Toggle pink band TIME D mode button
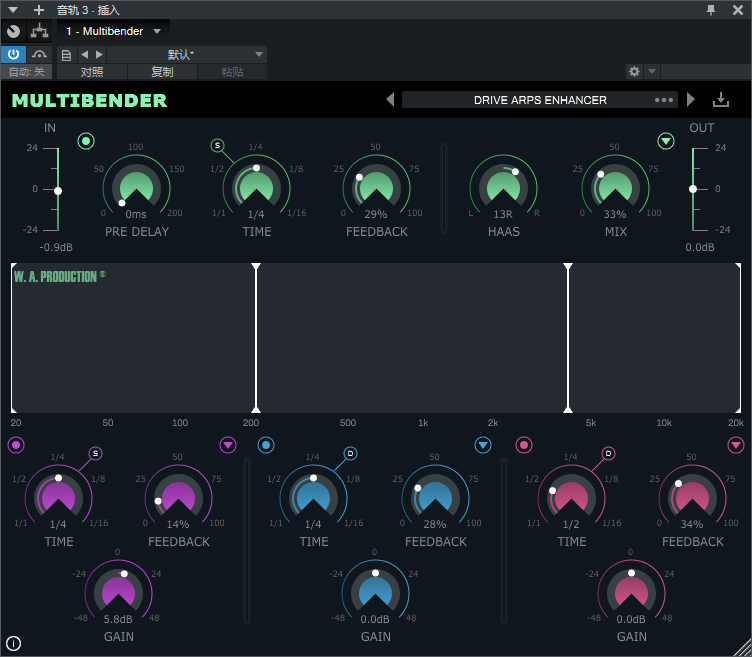The width and height of the screenshot is (752, 657). tap(608, 453)
